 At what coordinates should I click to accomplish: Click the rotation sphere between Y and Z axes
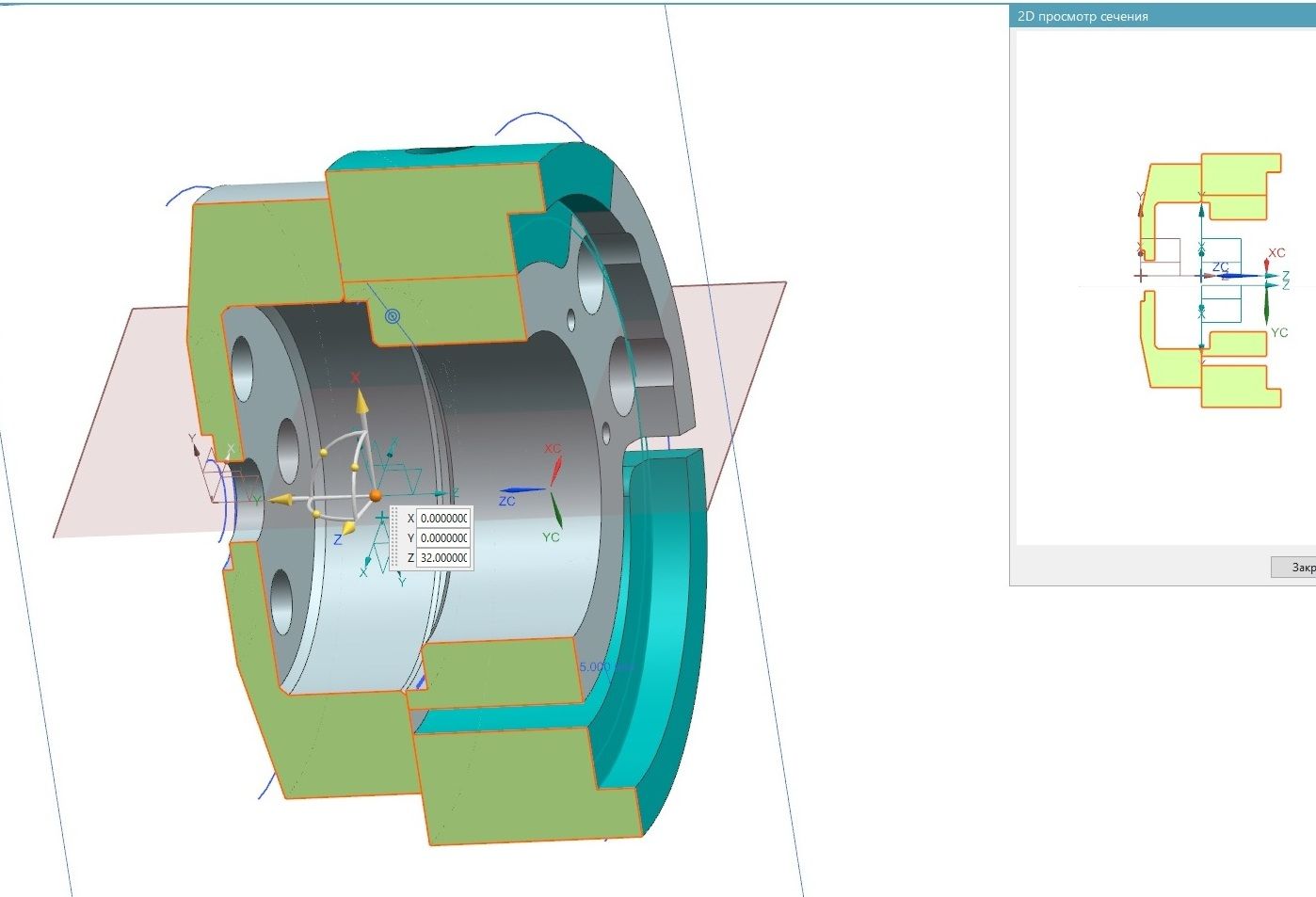[317, 514]
